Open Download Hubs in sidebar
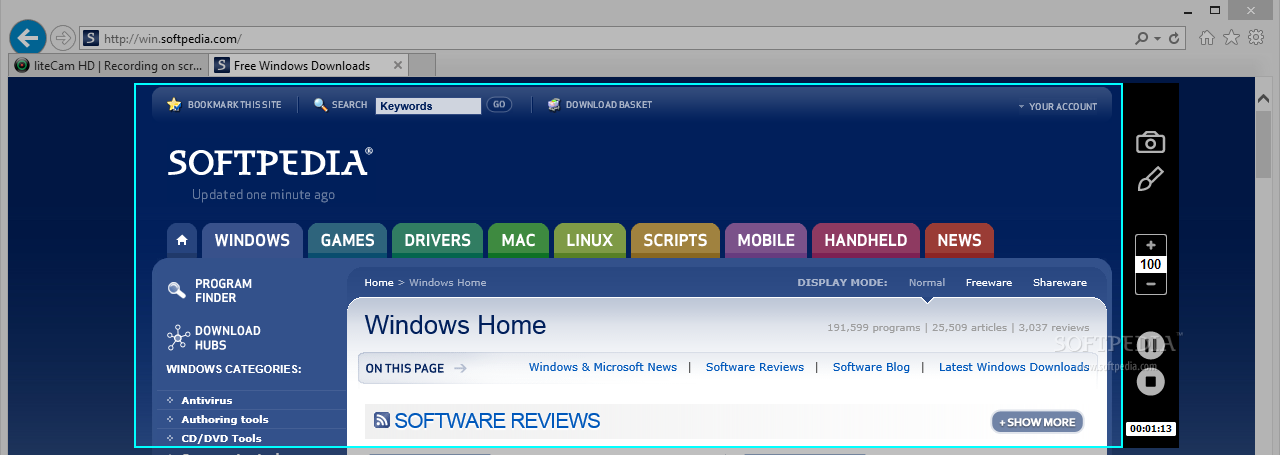 tap(227, 338)
